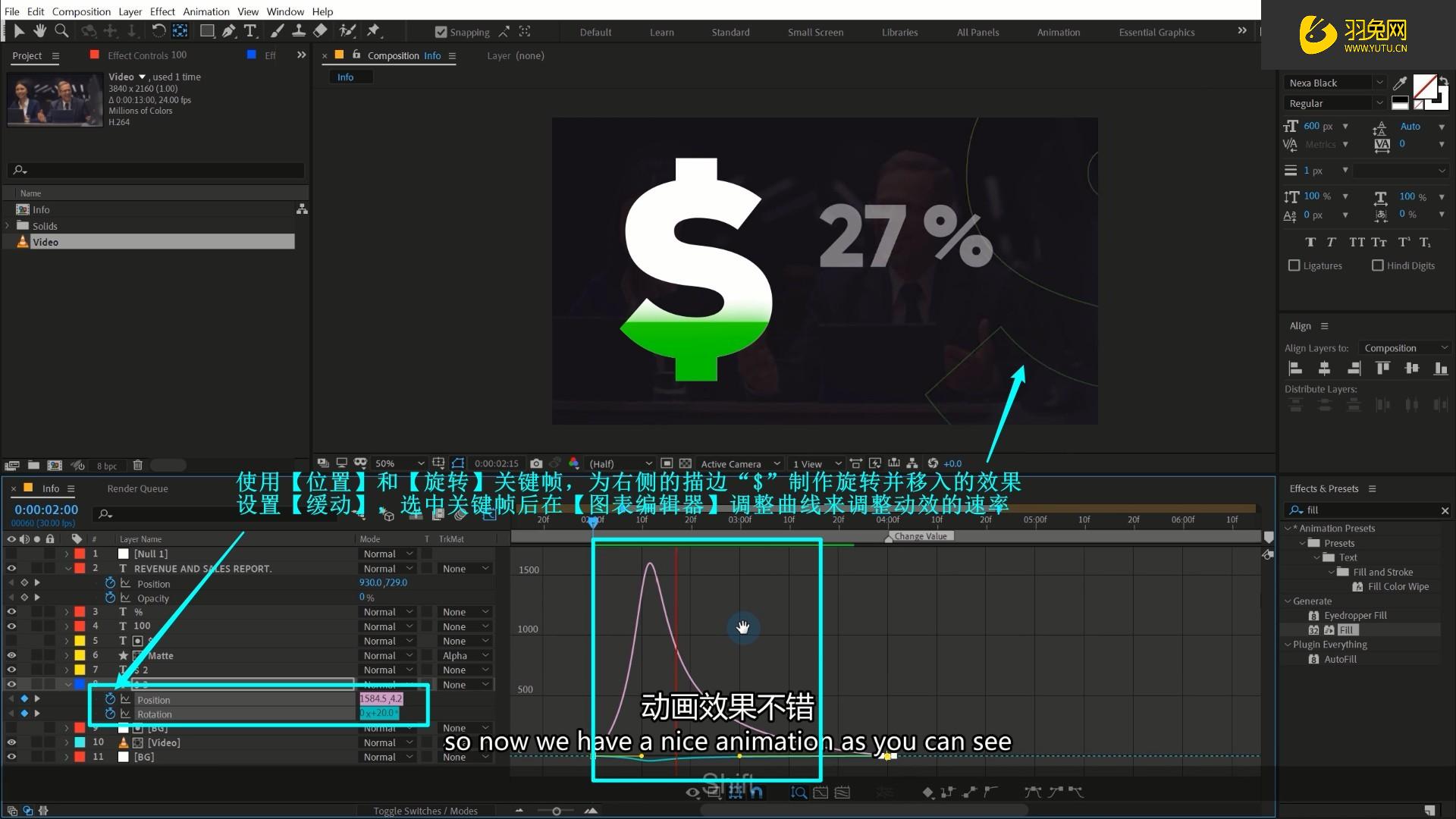
Task: Click Toggle Switches / Modes button
Action: [x=425, y=811]
